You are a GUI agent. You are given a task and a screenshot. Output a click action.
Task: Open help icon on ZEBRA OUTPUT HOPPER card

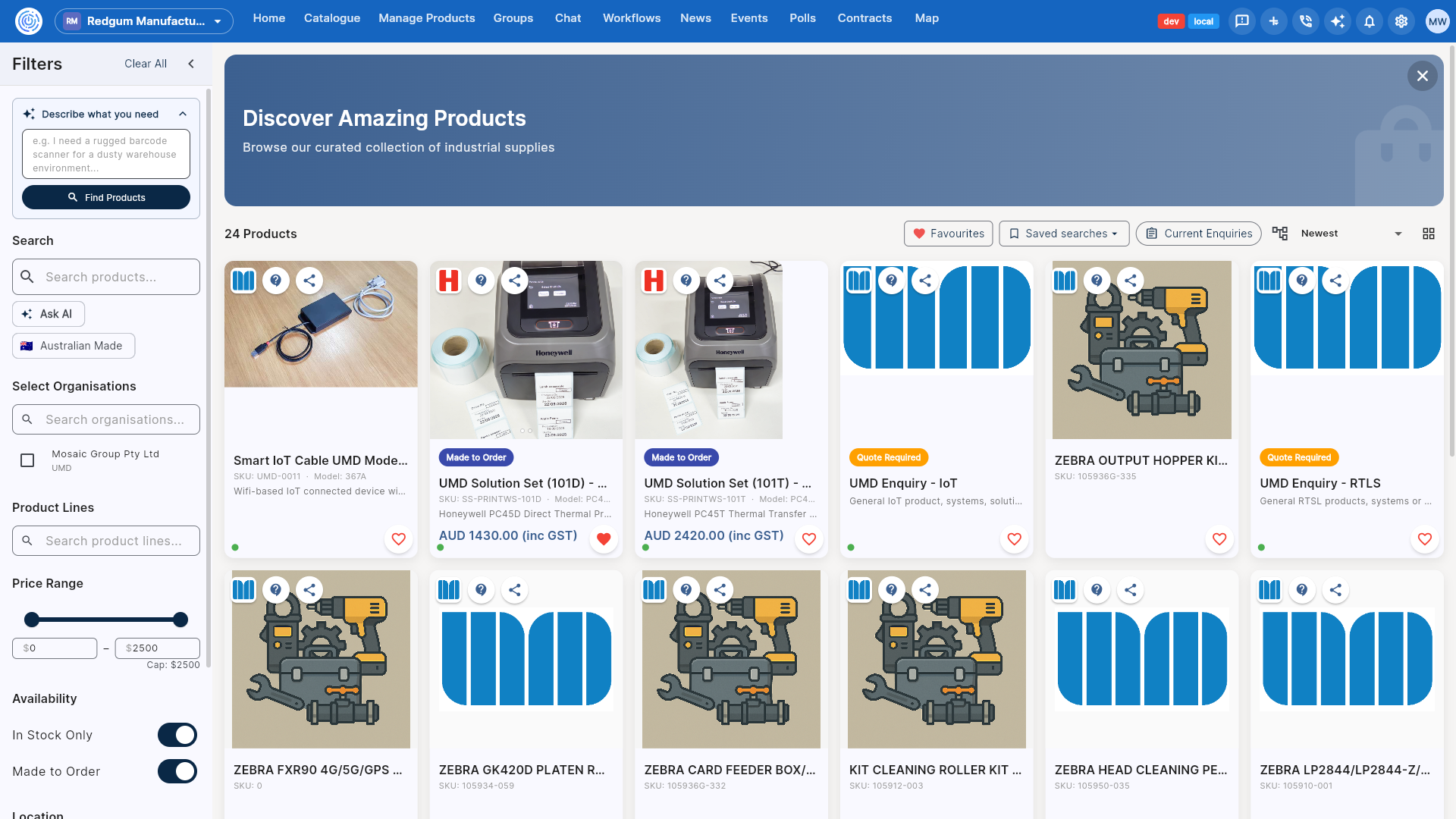coord(1097,281)
